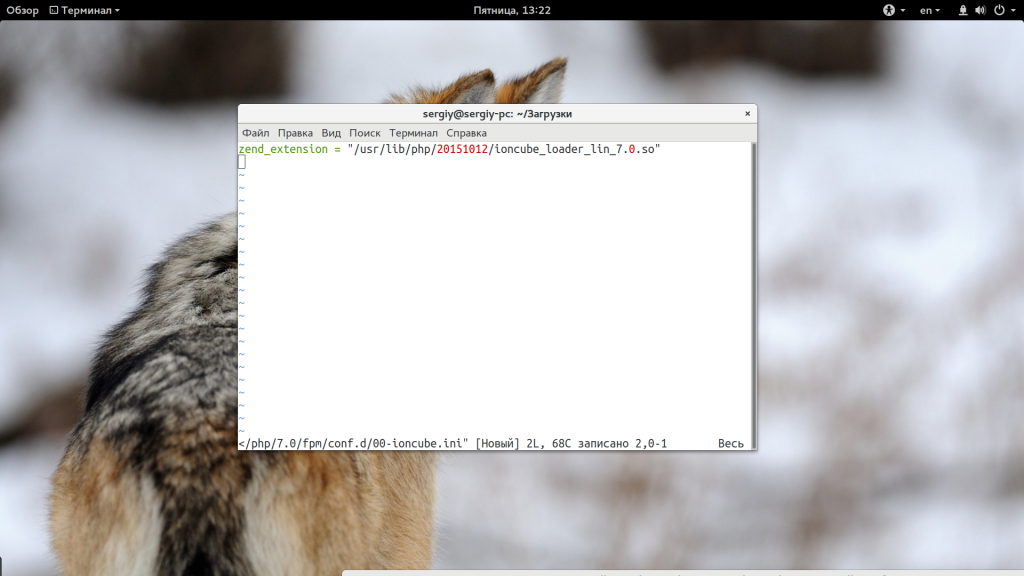The width and height of the screenshot is (1024, 576).
Task: Click the terminal title bar text
Action: pyautogui.click(x=497, y=114)
